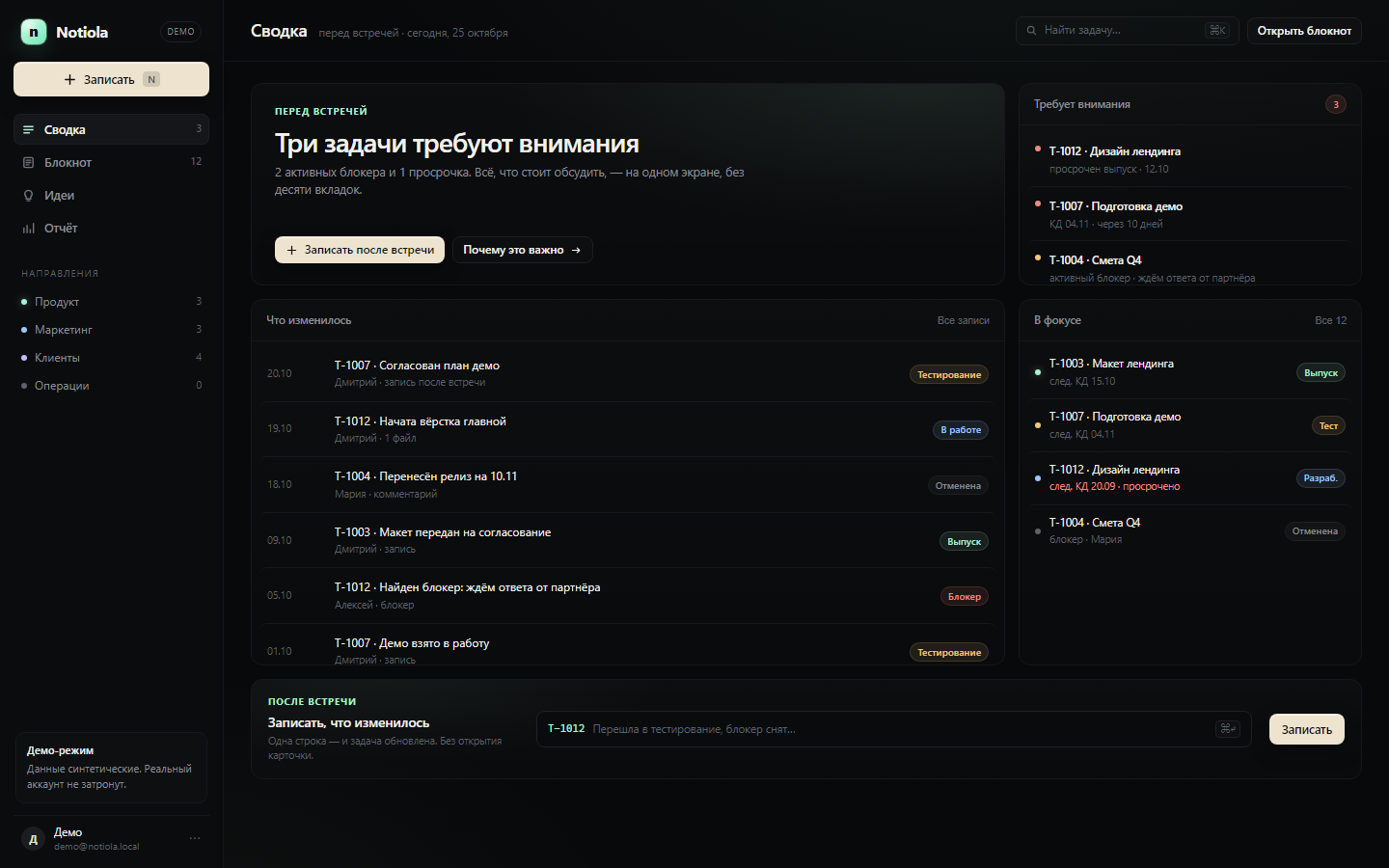Select the Продукт direction

pyautogui.click(x=111, y=302)
